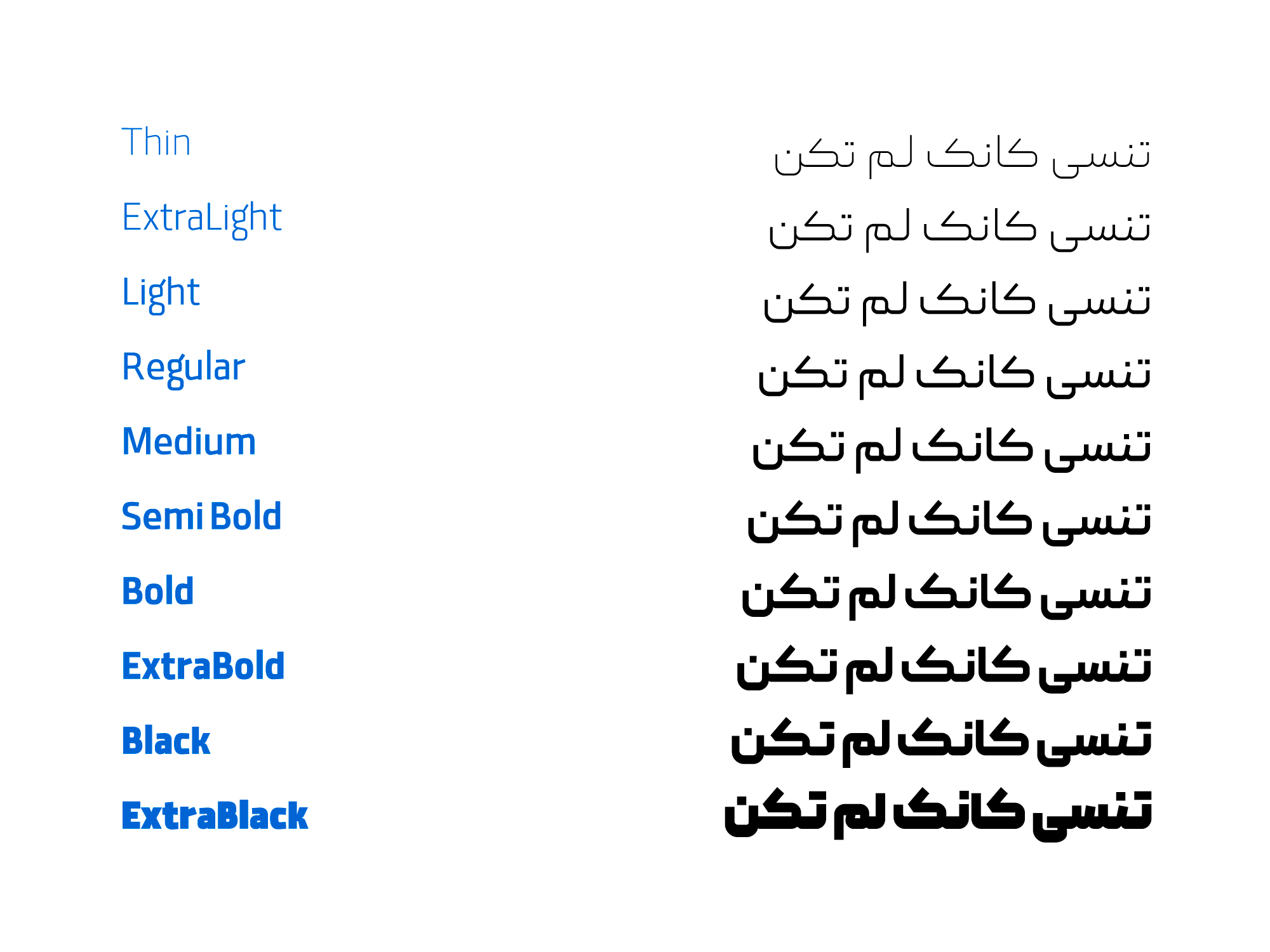1270x952 pixels.
Task: Select the Medium Arabic sample text
Action: click(x=951, y=450)
